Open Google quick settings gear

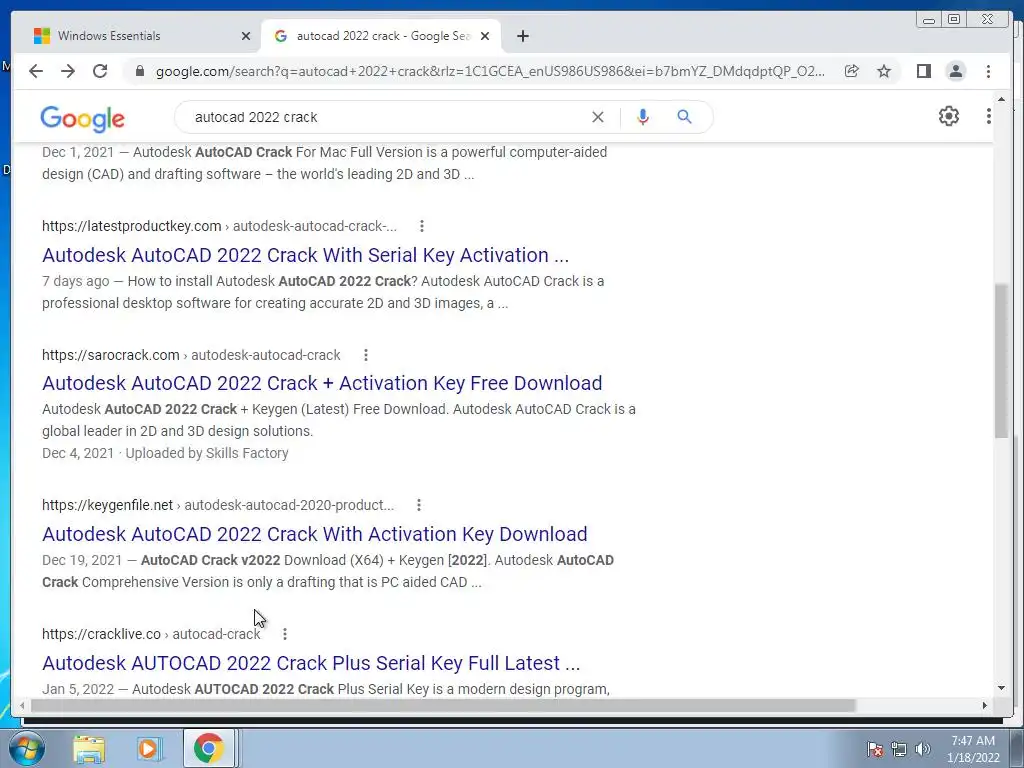[x=949, y=116]
